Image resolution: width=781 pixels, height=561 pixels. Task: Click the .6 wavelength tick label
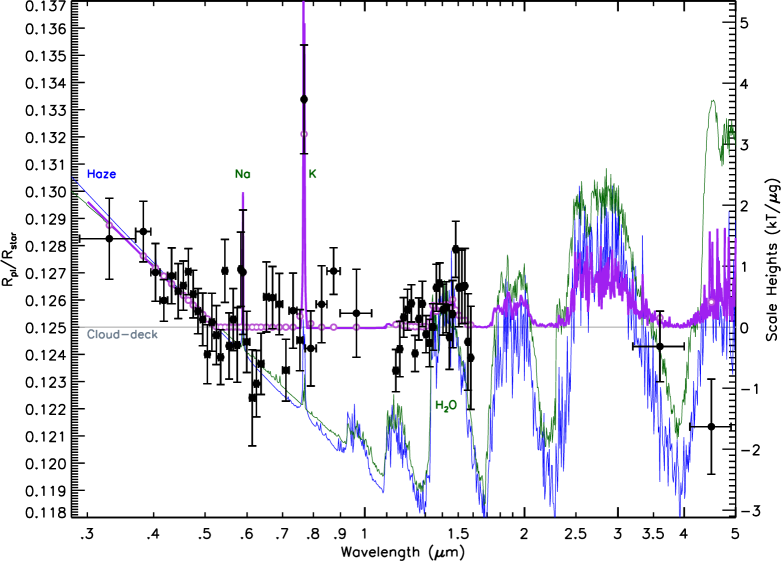tap(246, 534)
